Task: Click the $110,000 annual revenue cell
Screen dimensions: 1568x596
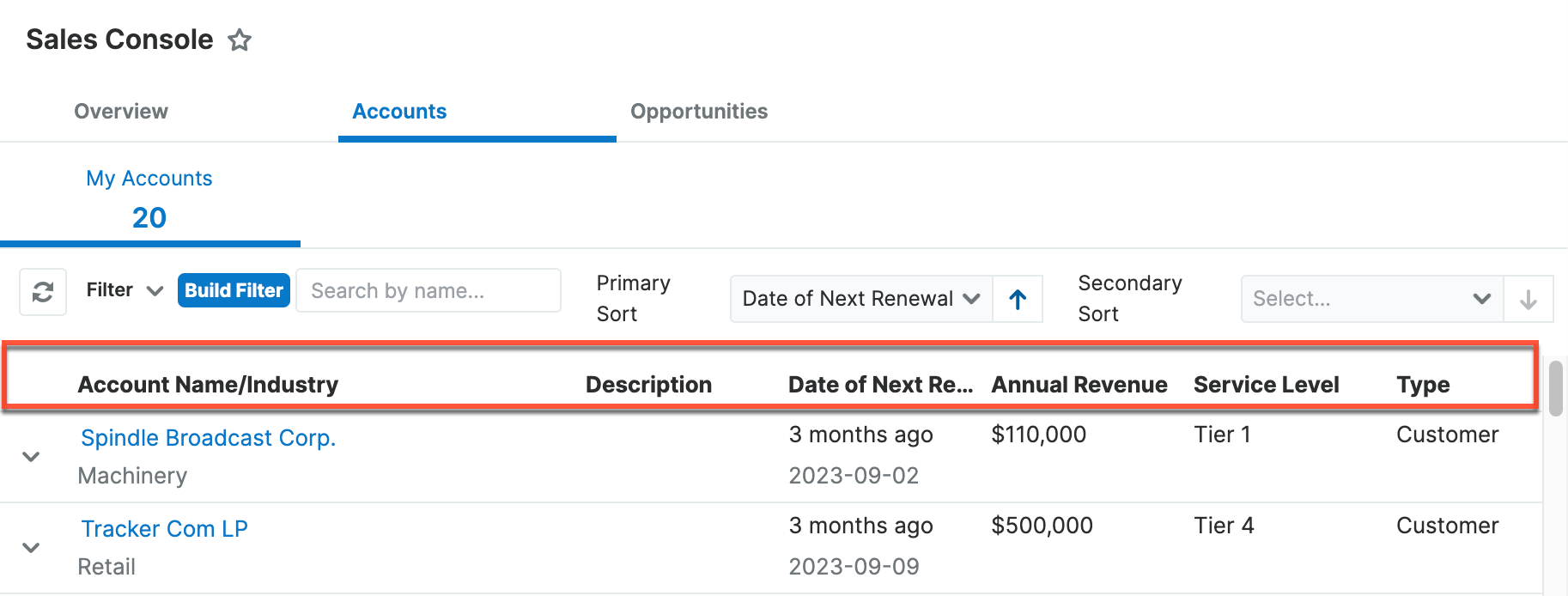Action: coord(1038,435)
